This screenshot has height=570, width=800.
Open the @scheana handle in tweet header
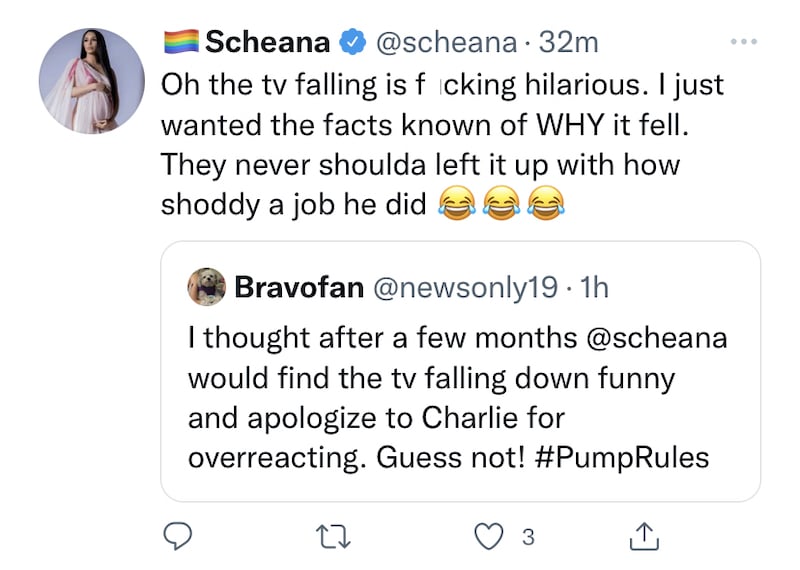pos(443,43)
